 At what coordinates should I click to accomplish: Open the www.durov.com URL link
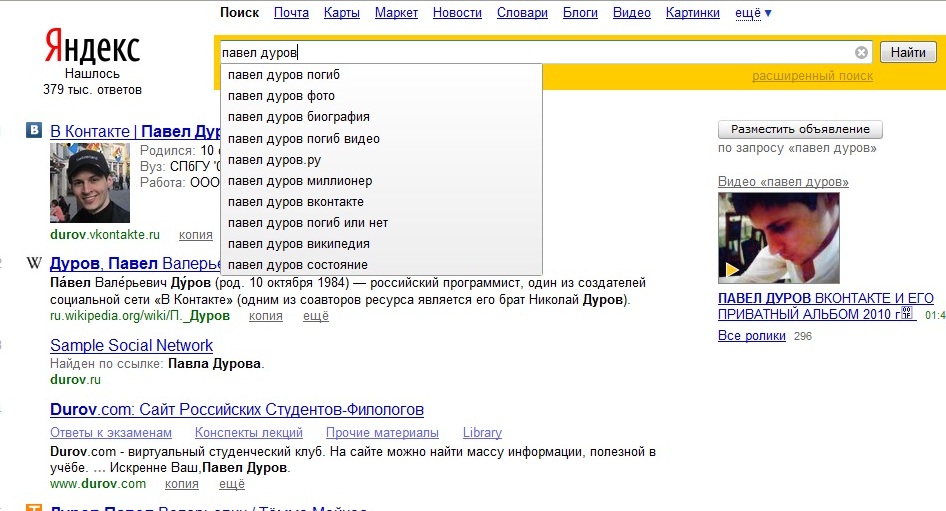click(x=98, y=484)
